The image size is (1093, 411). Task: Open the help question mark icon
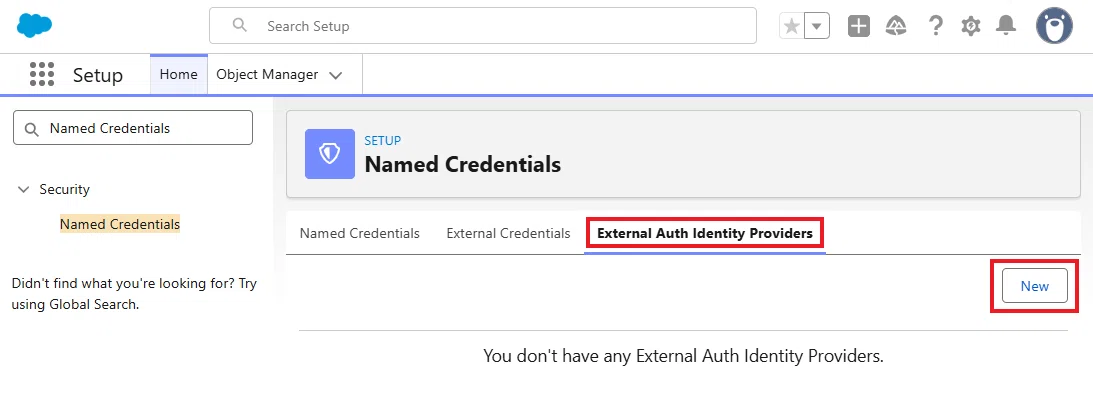pos(935,26)
